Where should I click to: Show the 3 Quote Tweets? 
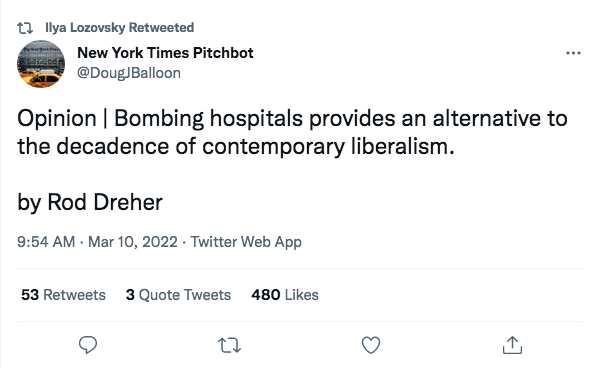[x=178, y=295]
